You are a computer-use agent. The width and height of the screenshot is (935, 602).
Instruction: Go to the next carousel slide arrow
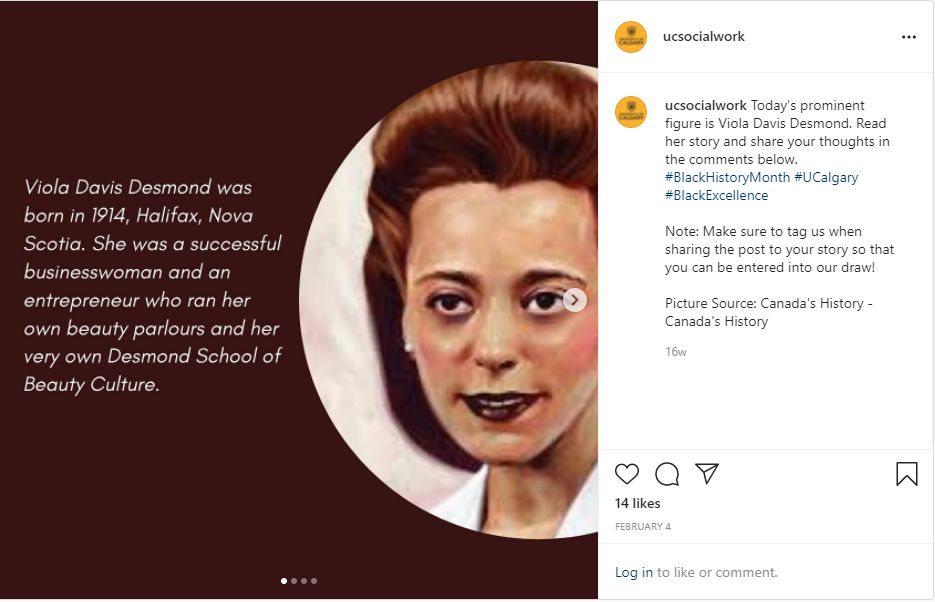(x=574, y=300)
